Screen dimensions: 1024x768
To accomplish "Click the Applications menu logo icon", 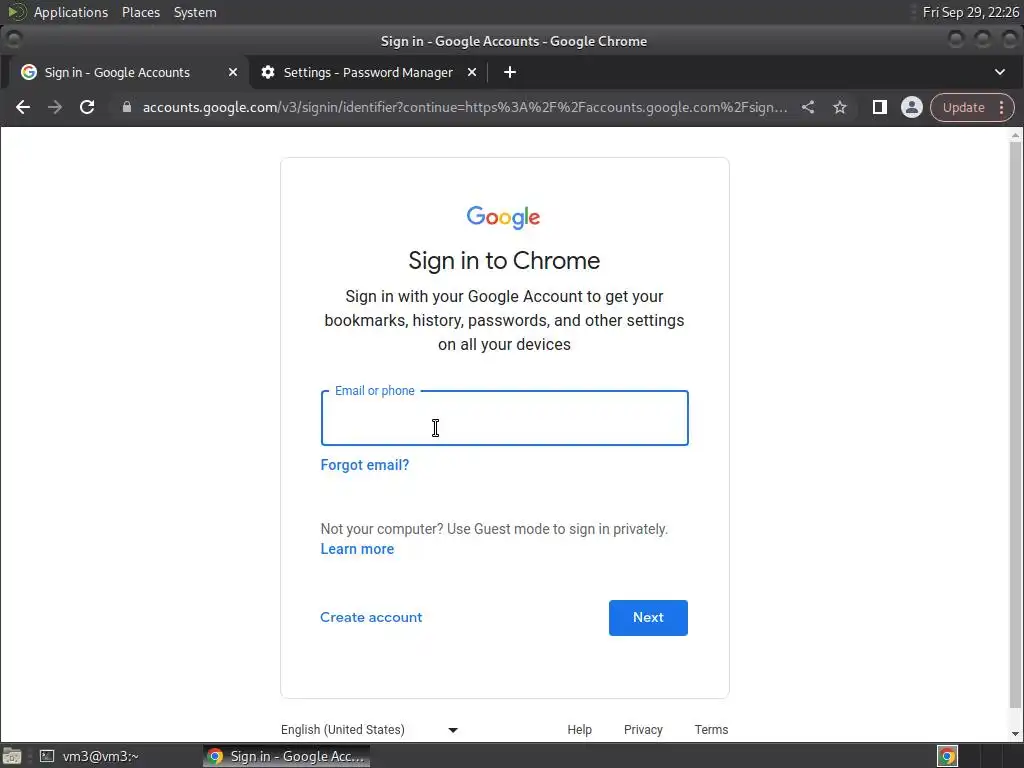I will pyautogui.click(x=16, y=12).
